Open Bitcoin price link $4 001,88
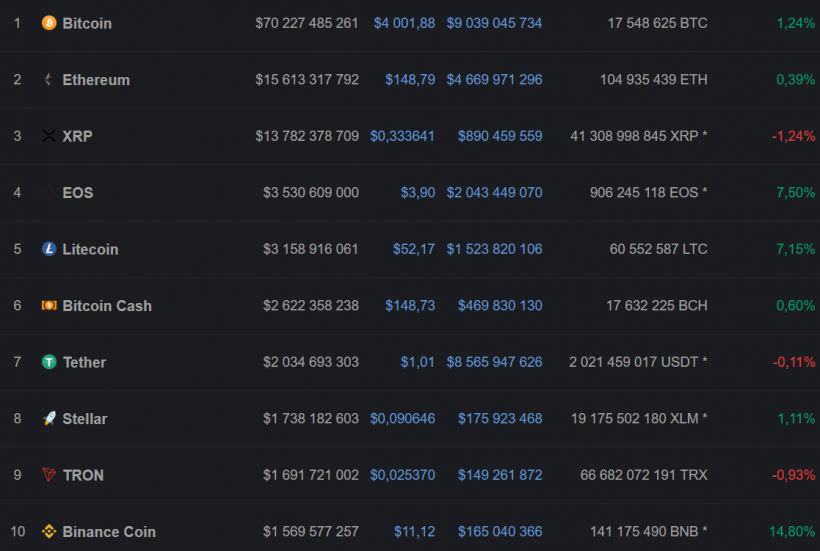 pyautogui.click(x=404, y=23)
